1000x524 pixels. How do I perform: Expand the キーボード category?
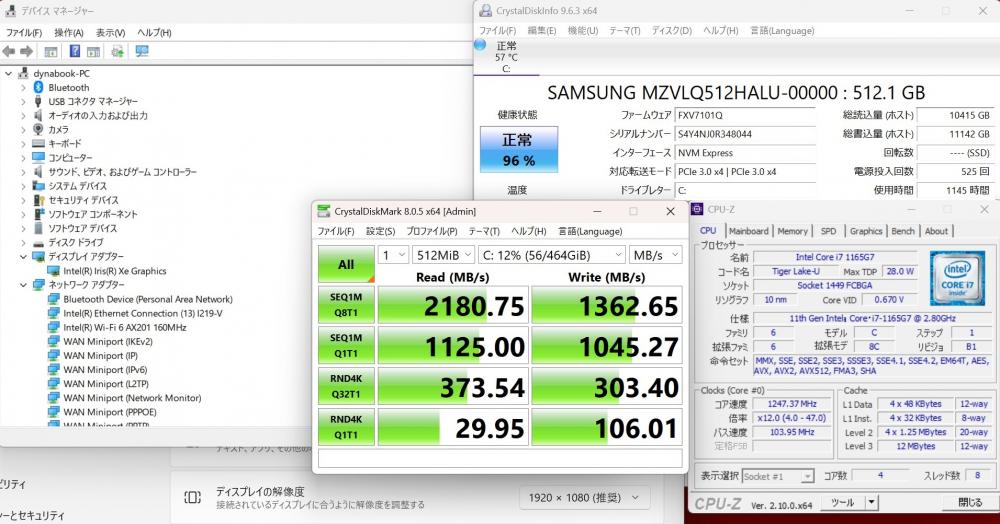click(x=24, y=143)
